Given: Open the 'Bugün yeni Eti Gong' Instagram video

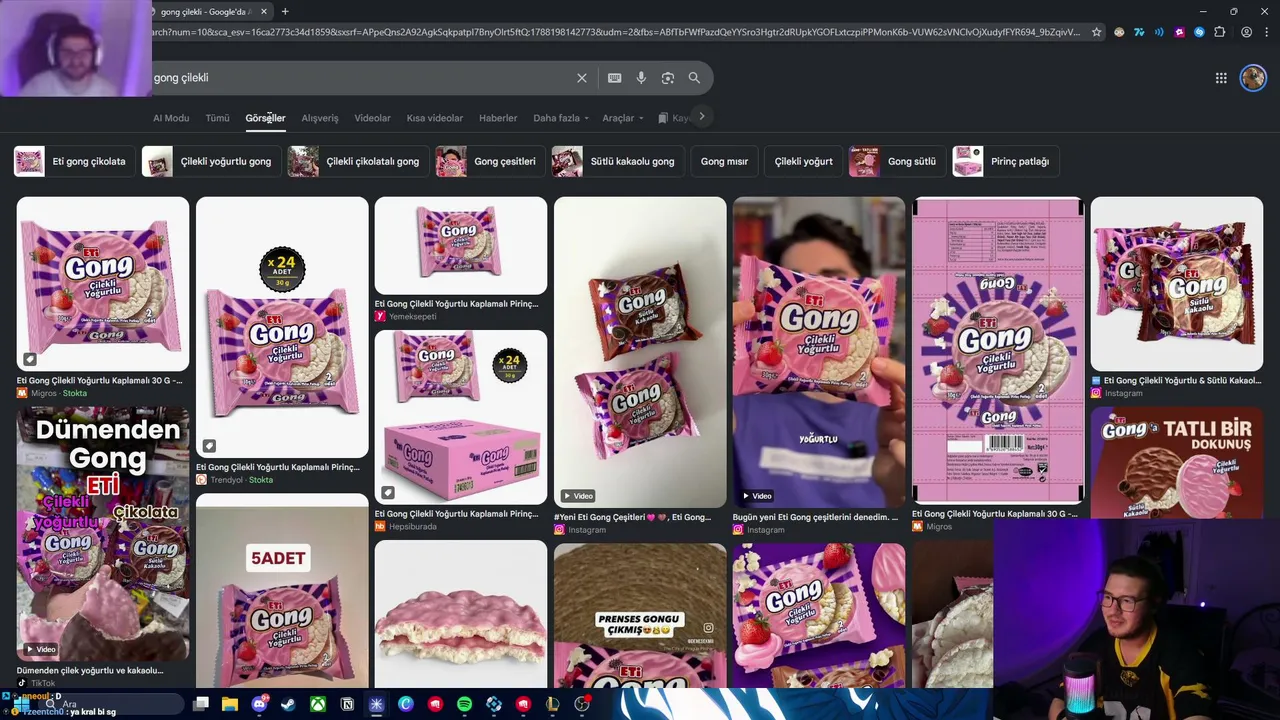Looking at the screenshot, I should pyautogui.click(x=819, y=352).
